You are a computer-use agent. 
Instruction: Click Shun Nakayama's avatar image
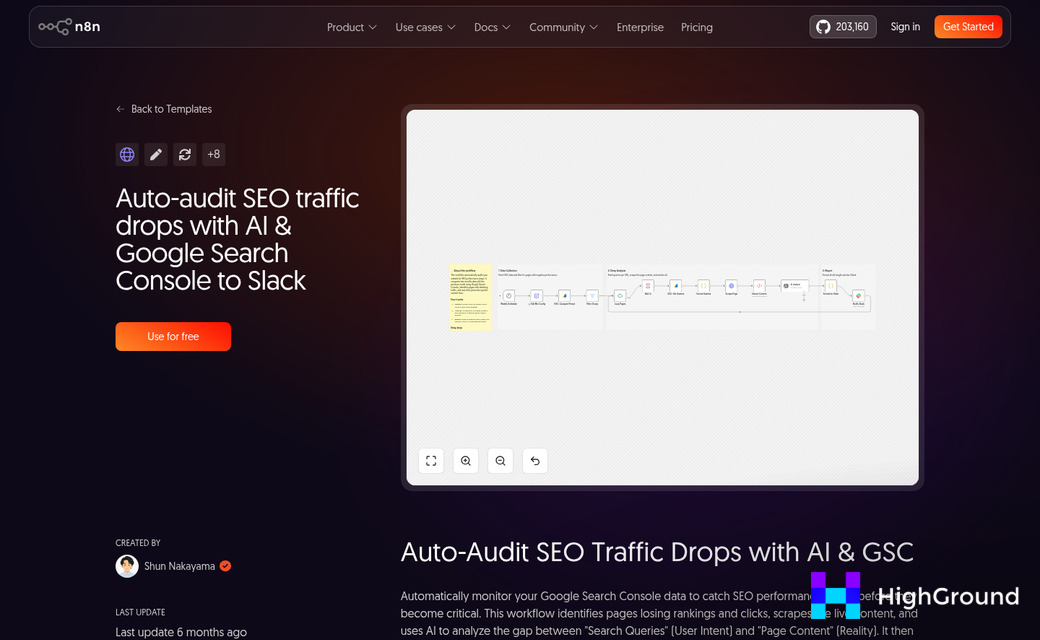(127, 566)
